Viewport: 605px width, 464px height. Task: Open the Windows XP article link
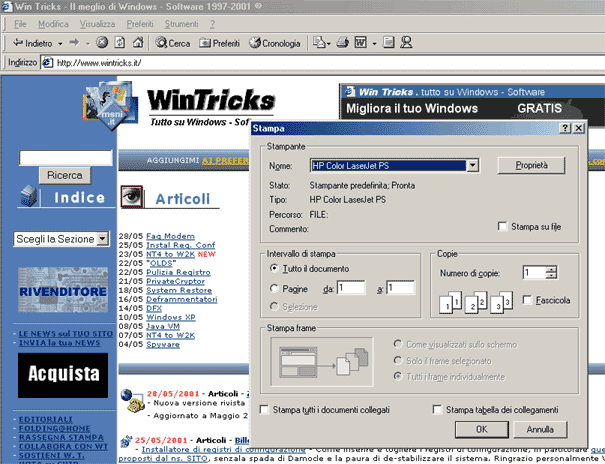click(x=171, y=317)
